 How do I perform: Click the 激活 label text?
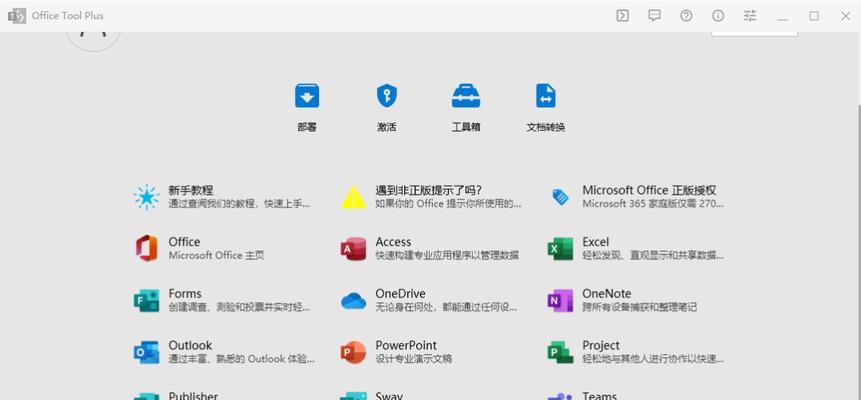[387, 127]
